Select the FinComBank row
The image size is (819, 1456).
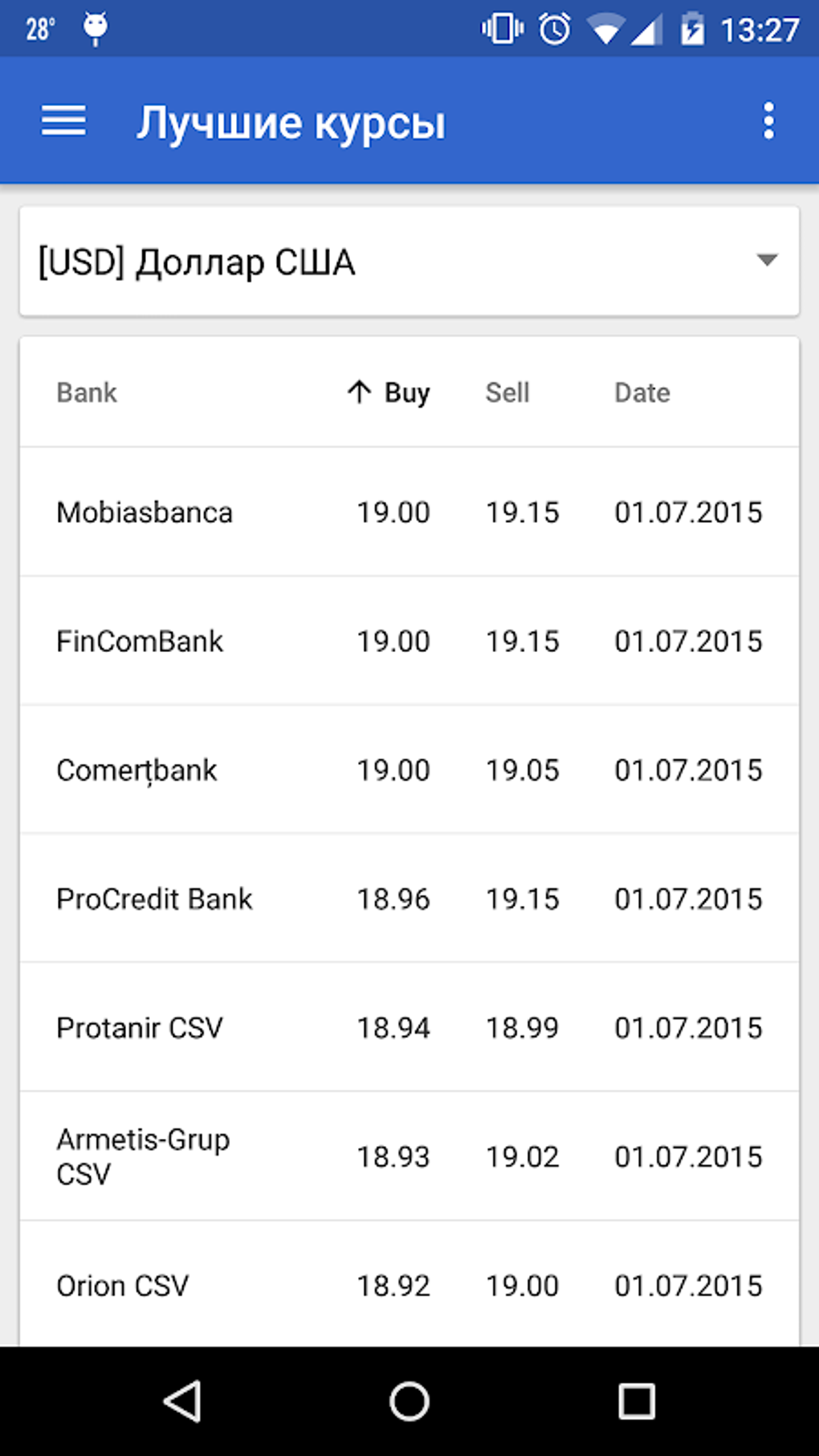[409, 641]
